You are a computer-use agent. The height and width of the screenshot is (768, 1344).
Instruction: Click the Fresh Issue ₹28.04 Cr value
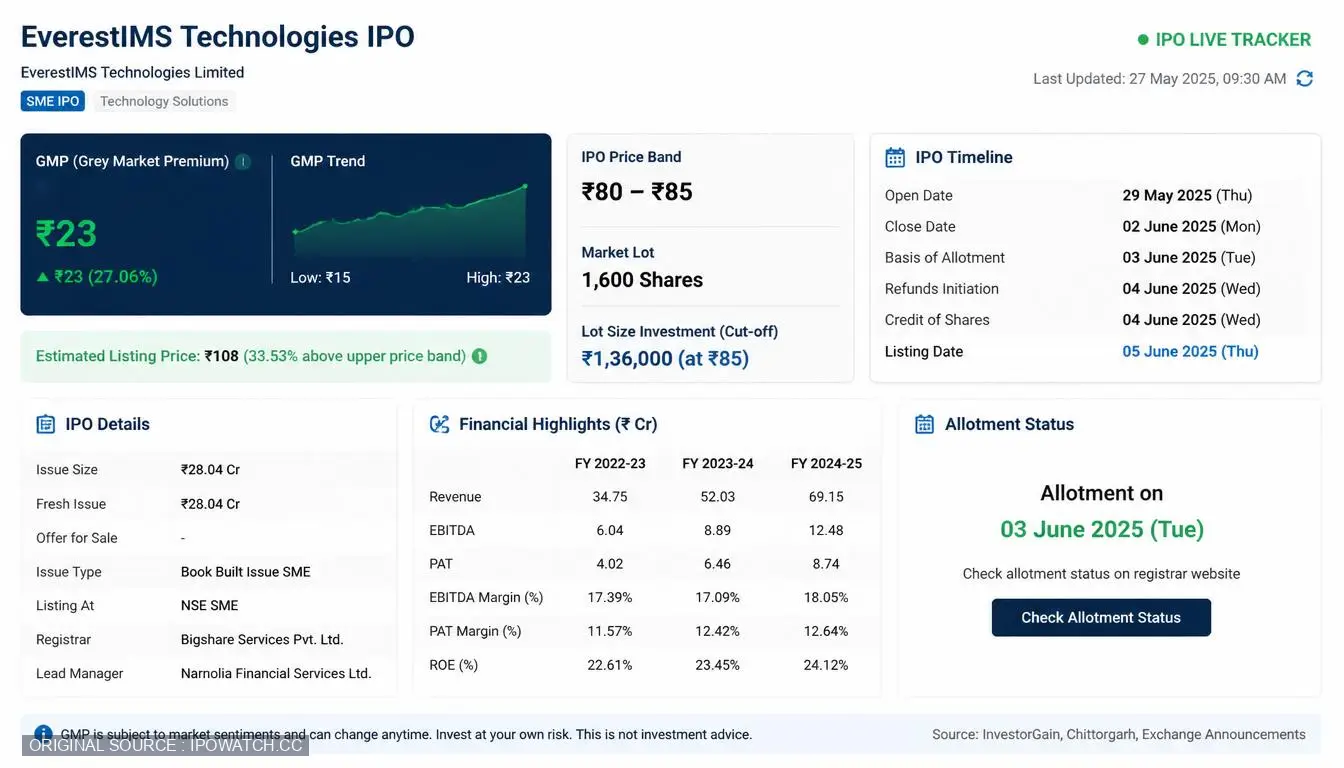[210, 504]
